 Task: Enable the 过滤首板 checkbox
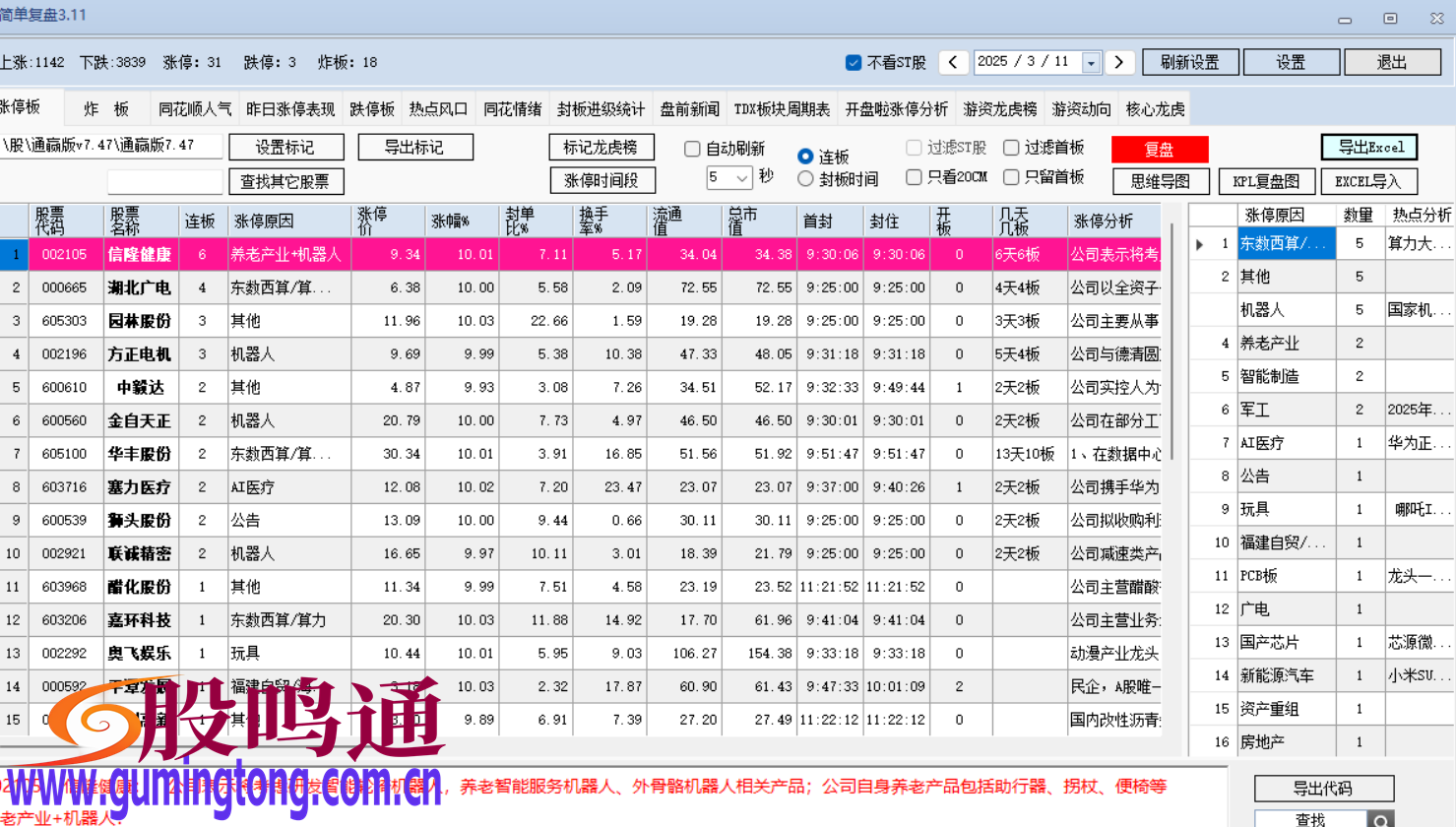[1011, 148]
